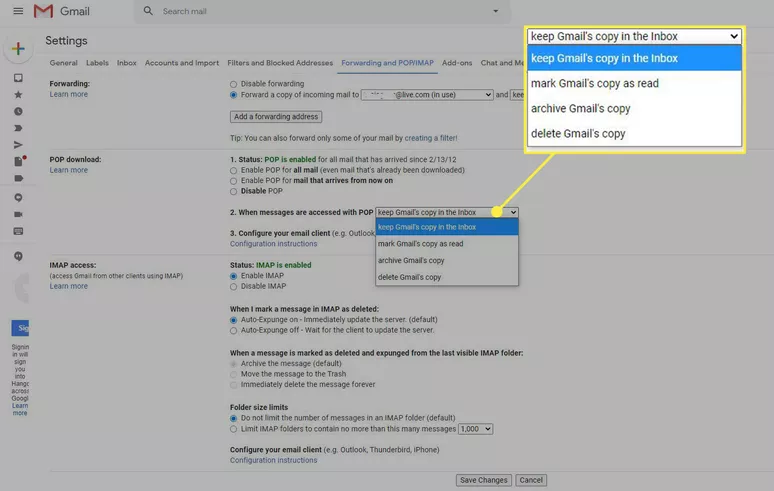The width and height of the screenshot is (774, 491).
Task: Click the Gmail logo
Action: coord(62,11)
